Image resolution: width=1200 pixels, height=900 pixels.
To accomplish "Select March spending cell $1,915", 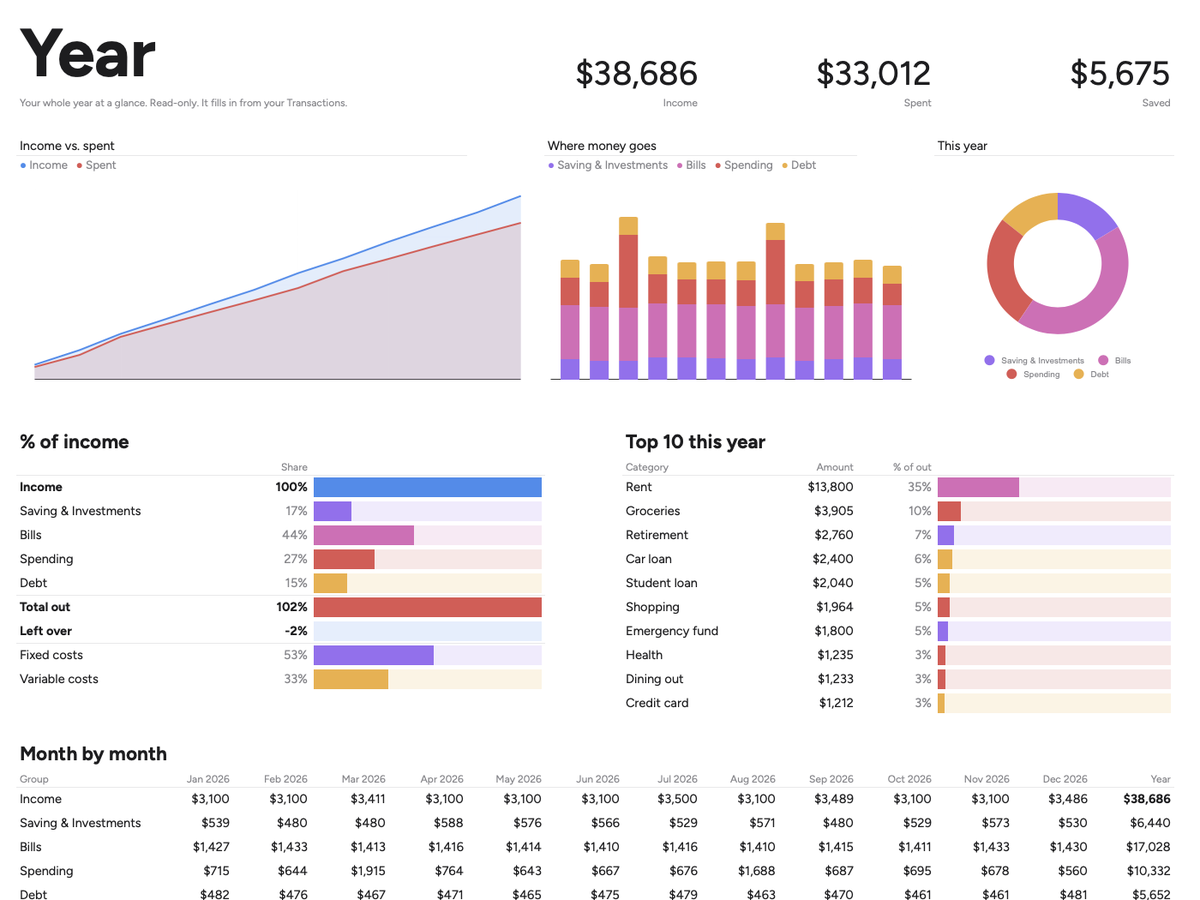I will [x=369, y=871].
